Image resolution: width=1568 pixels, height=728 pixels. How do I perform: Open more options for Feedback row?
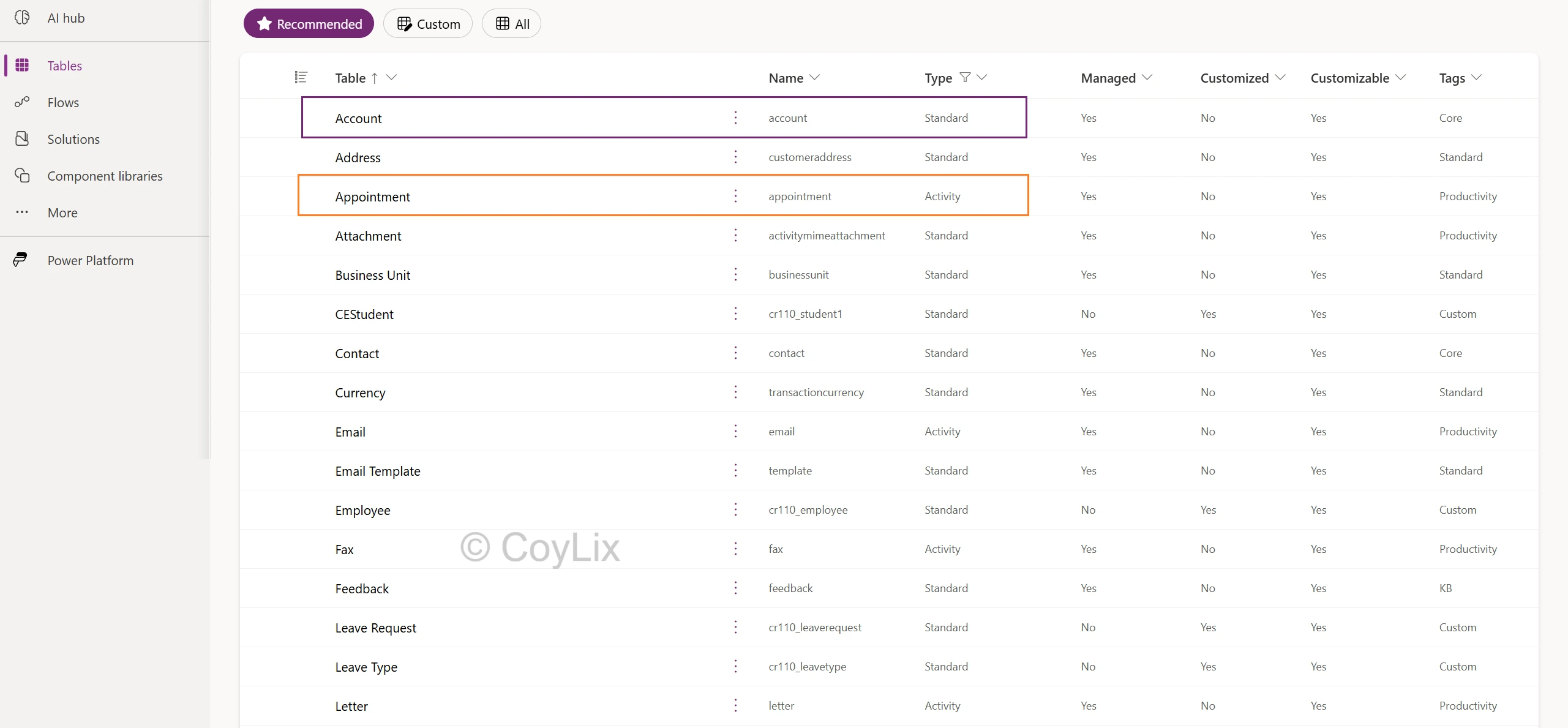tap(735, 588)
